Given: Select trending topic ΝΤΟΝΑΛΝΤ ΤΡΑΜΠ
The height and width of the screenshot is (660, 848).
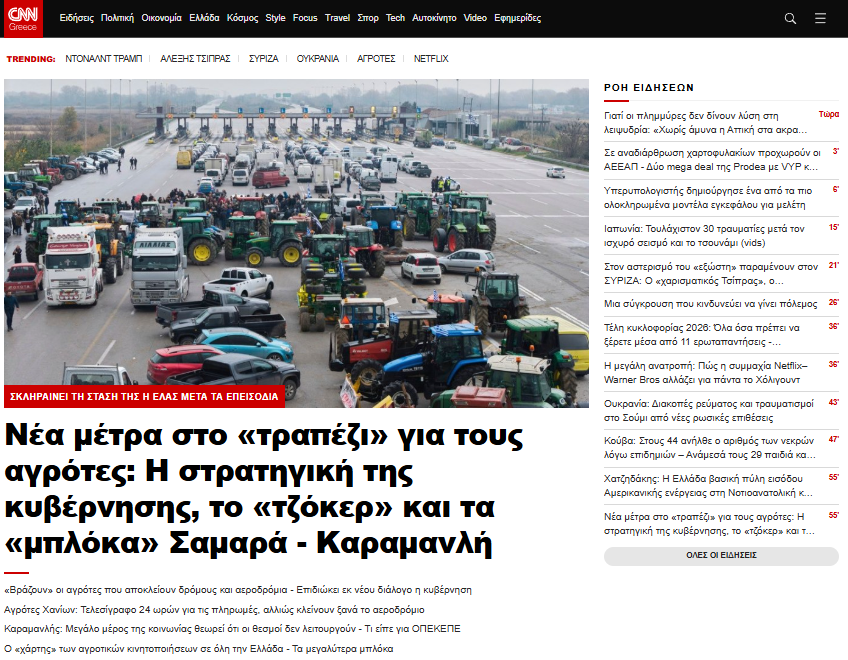Looking at the screenshot, I should click(104, 59).
